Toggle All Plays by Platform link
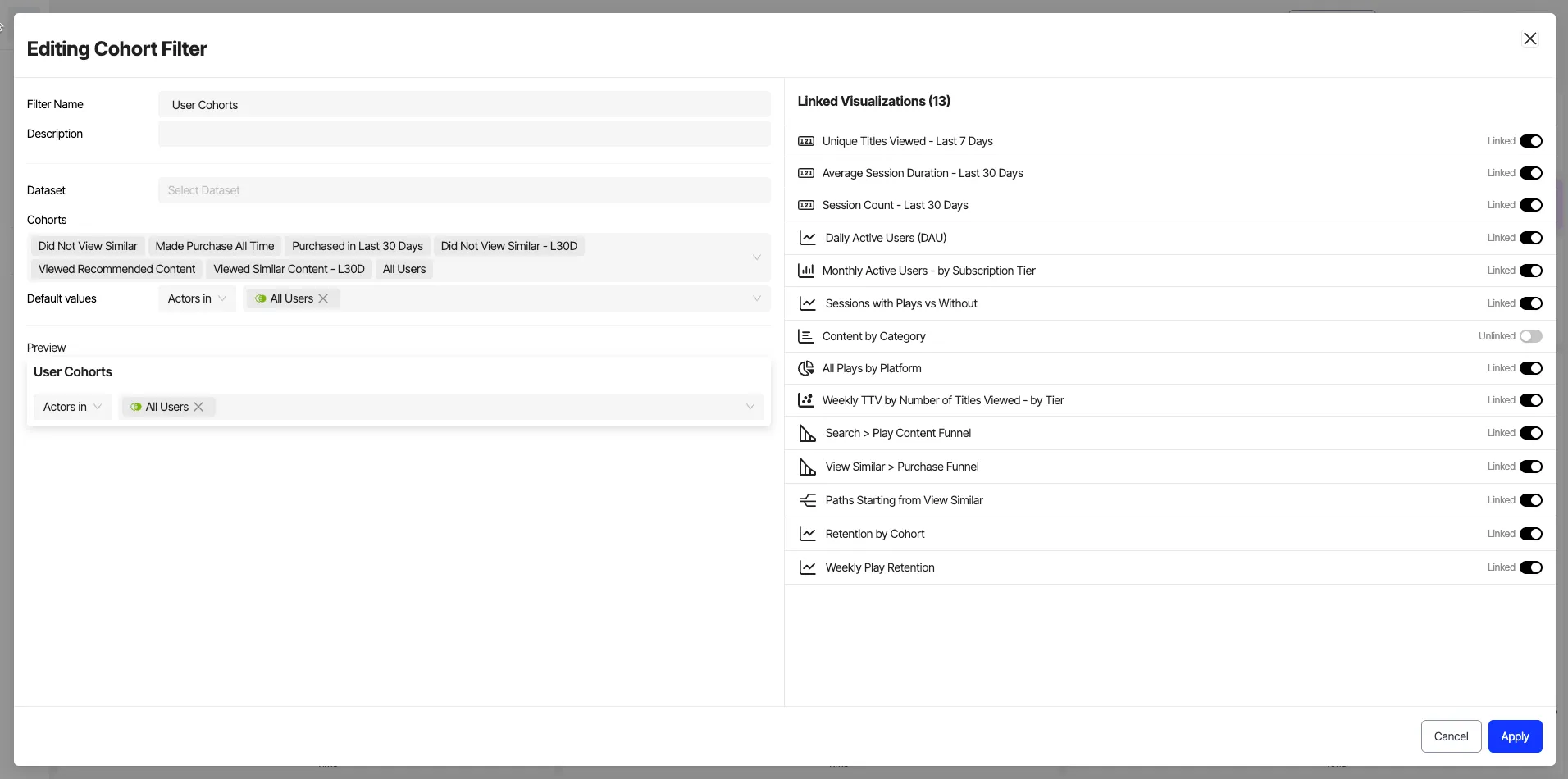 tap(1531, 368)
